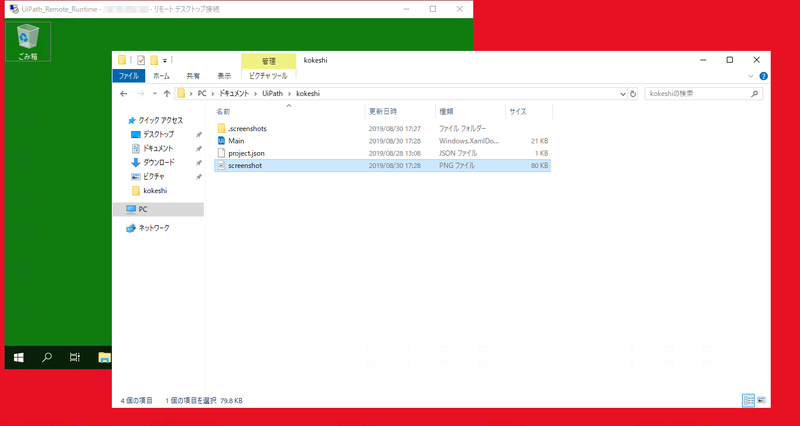This screenshot has width=800, height=426.
Task: Select クイック アクセス in navigation pane
Action: coord(160,120)
